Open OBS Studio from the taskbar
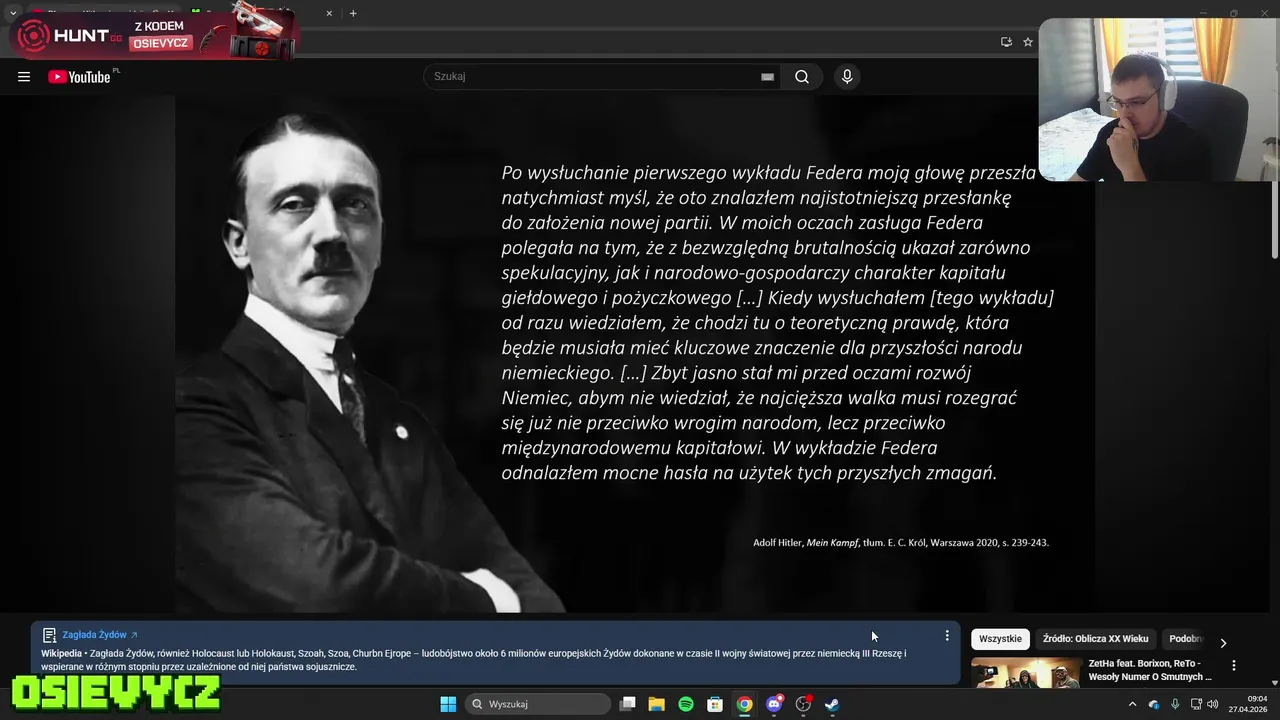Viewport: 1280px width, 720px height. [803, 704]
